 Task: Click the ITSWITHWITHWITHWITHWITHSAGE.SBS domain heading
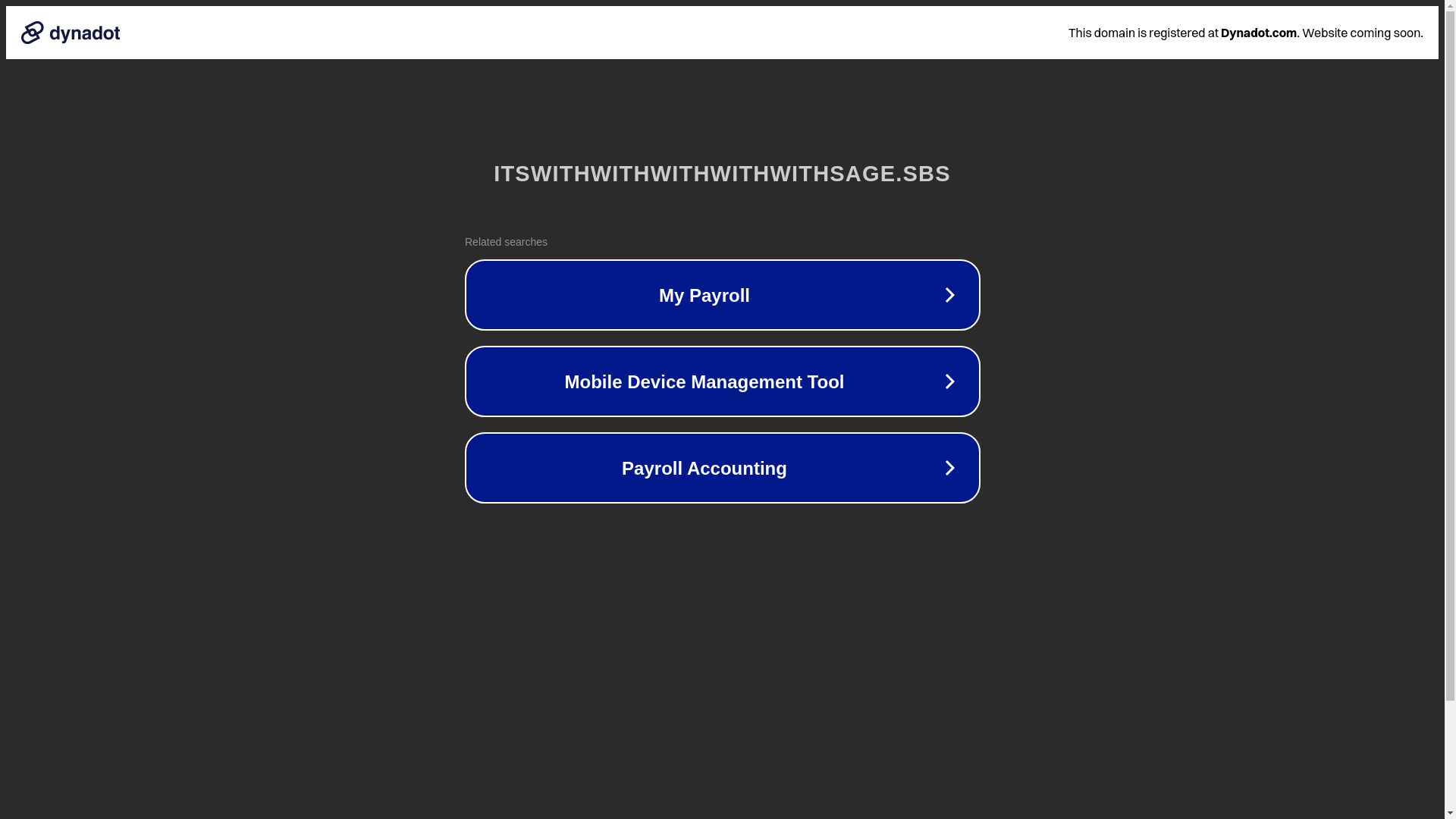(x=722, y=174)
